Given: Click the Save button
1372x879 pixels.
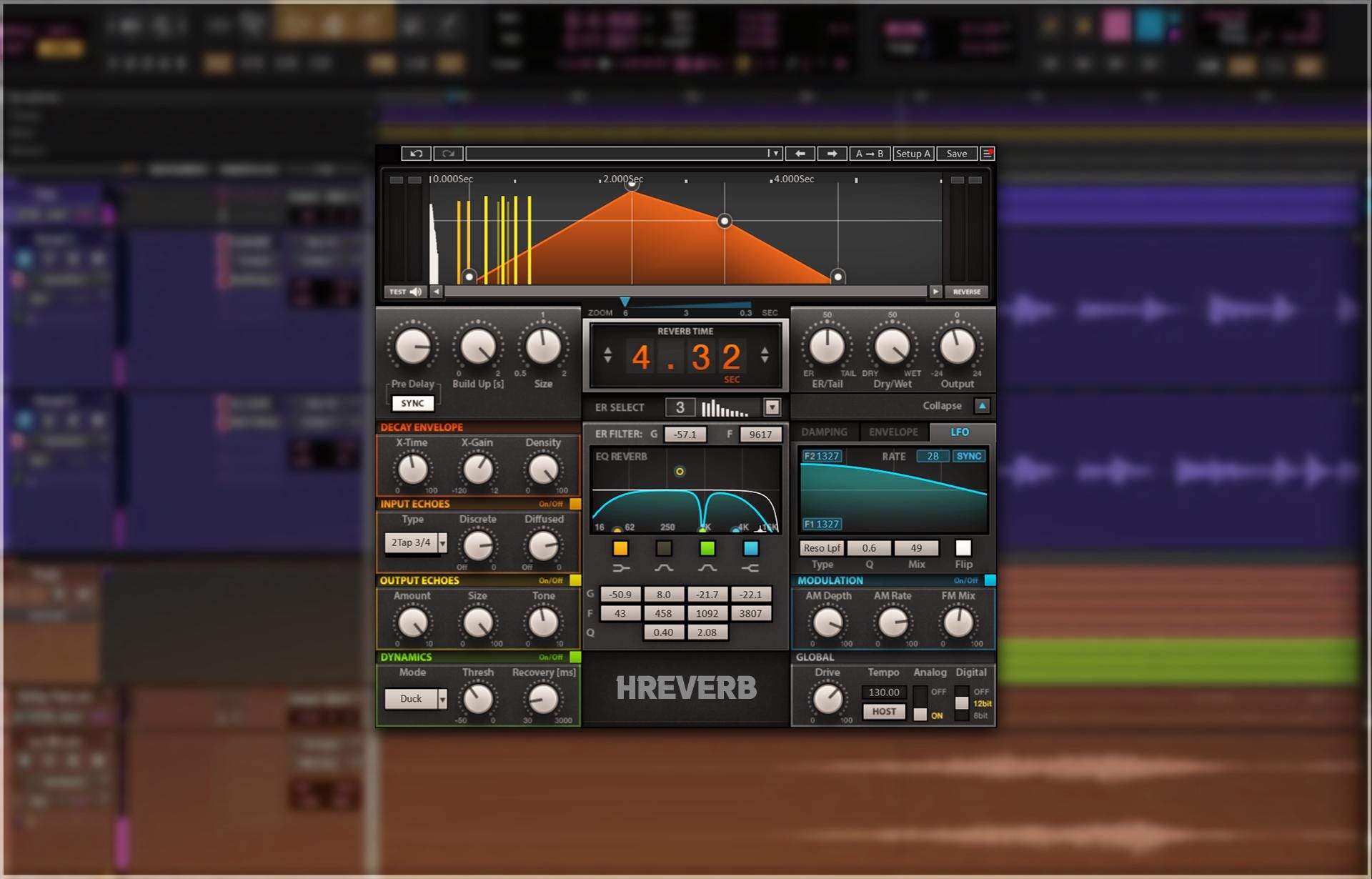Looking at the screenshot, I should pos(957,154).
